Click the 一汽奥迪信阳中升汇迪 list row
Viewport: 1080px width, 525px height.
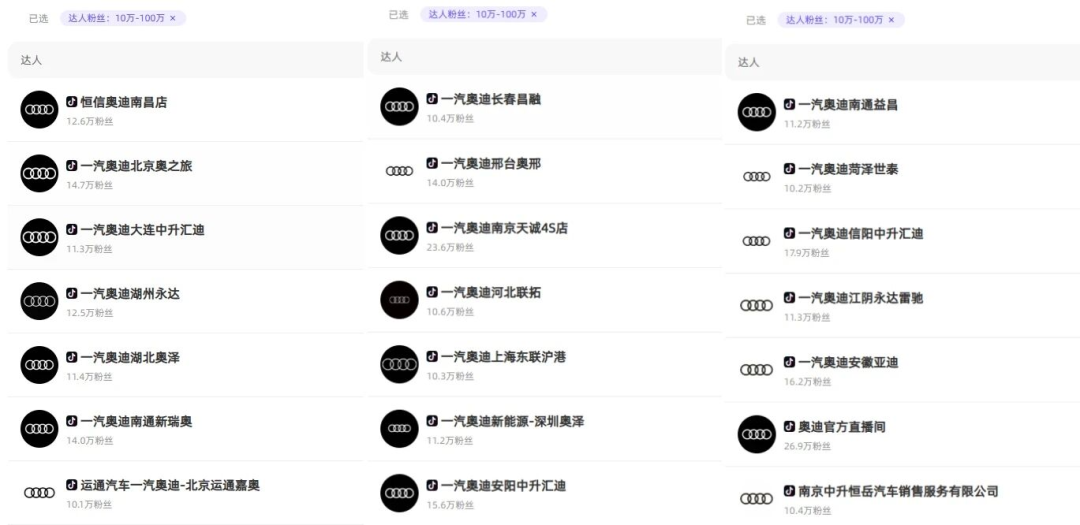900,241
